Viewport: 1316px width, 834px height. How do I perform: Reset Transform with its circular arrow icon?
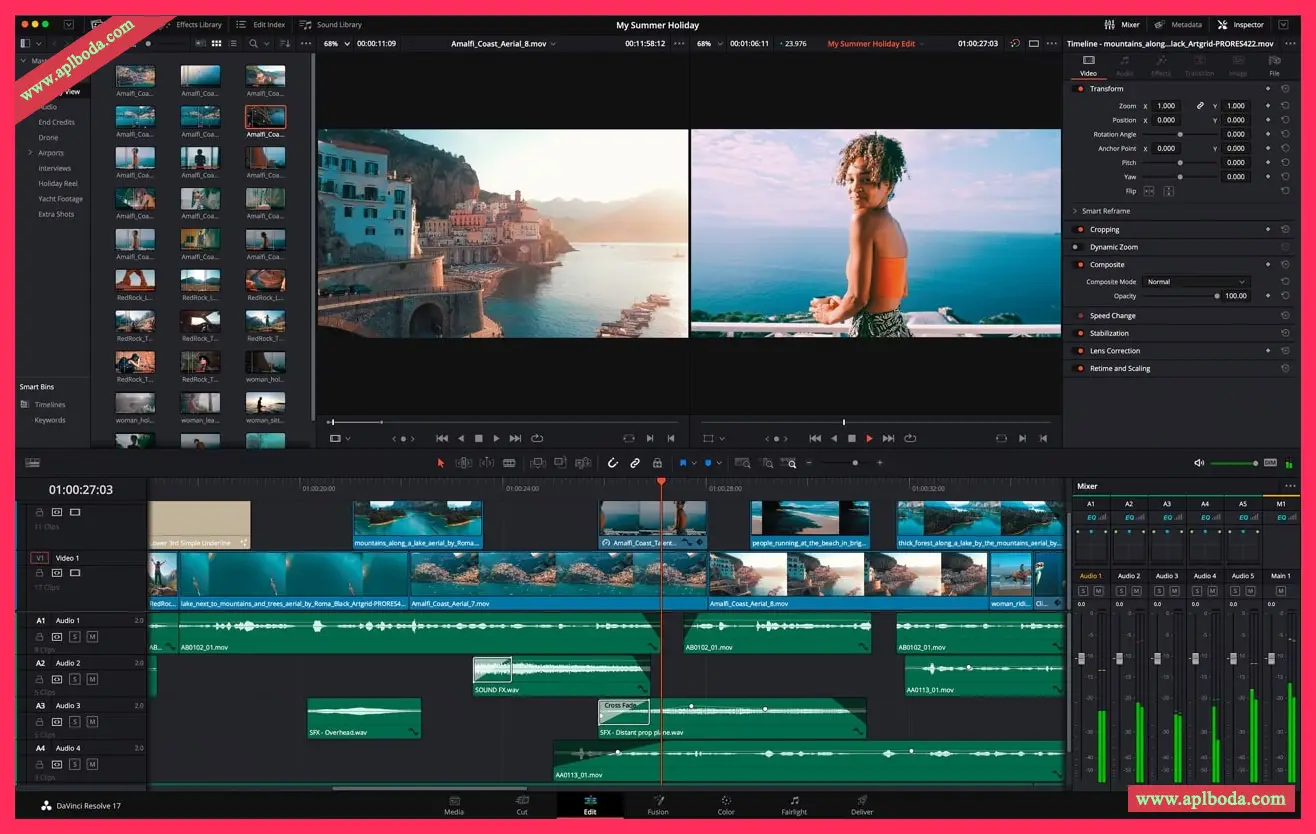pos(1285,89)
